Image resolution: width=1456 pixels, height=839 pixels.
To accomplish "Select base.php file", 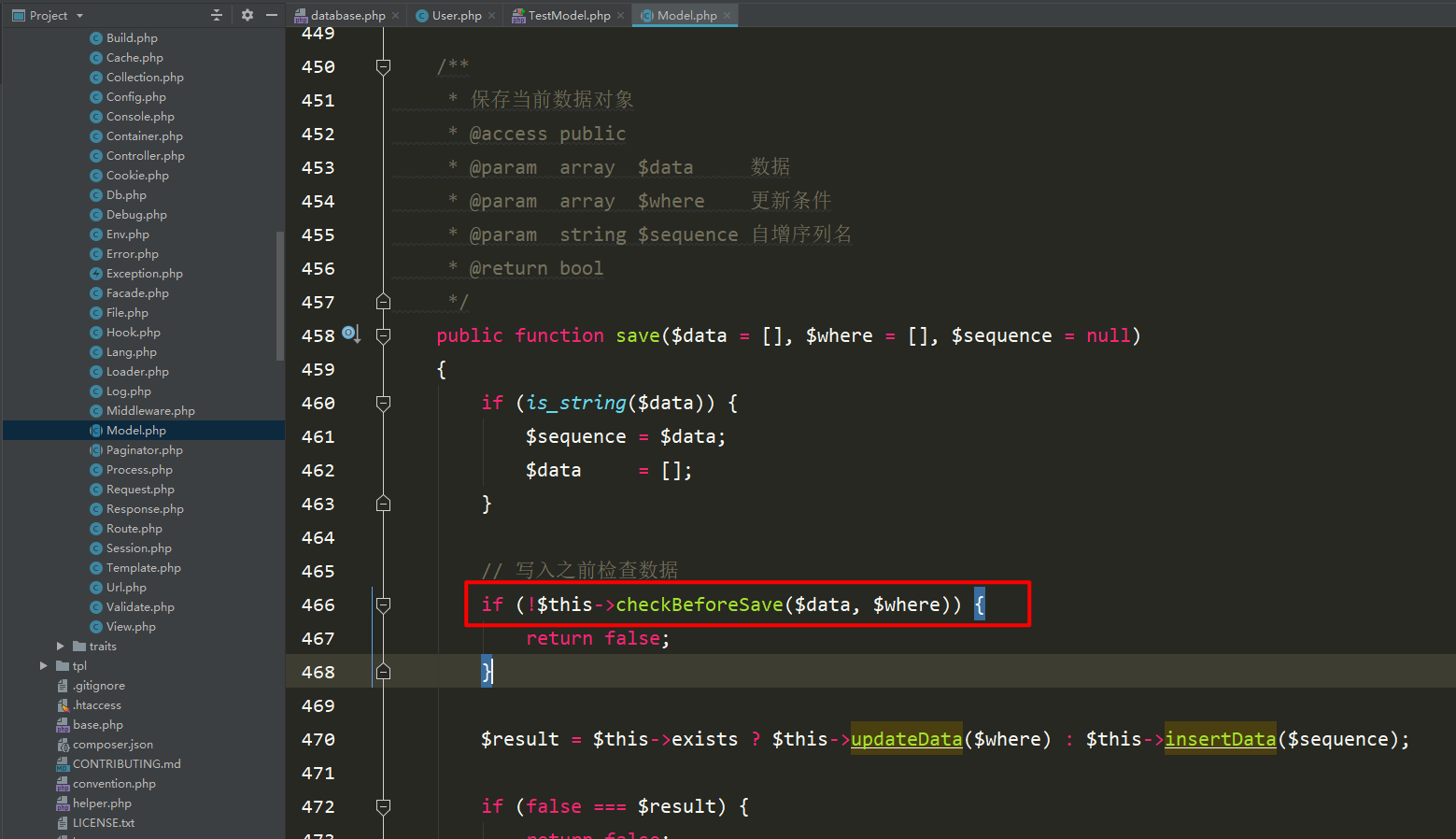I will click(x=97, y=725).
